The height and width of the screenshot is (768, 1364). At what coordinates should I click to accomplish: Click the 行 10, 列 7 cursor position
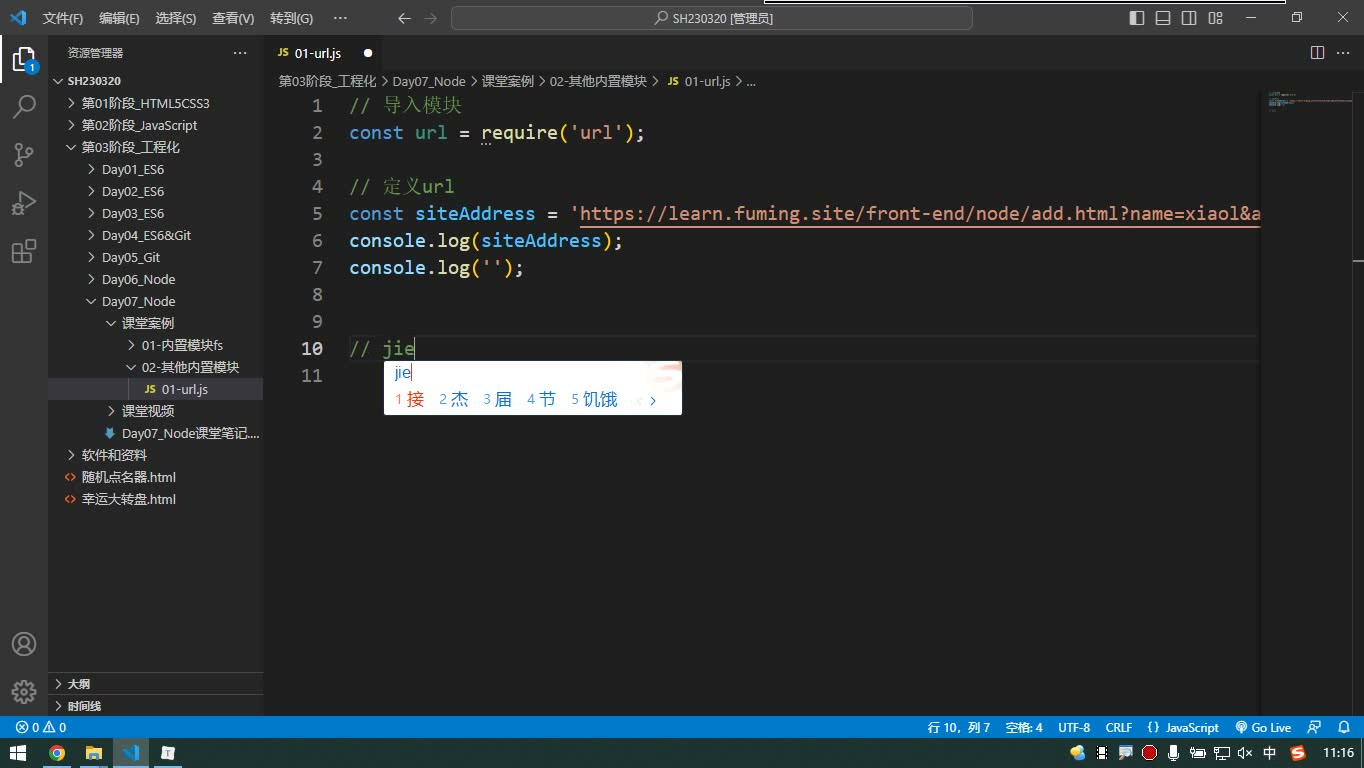pos(959,728)
